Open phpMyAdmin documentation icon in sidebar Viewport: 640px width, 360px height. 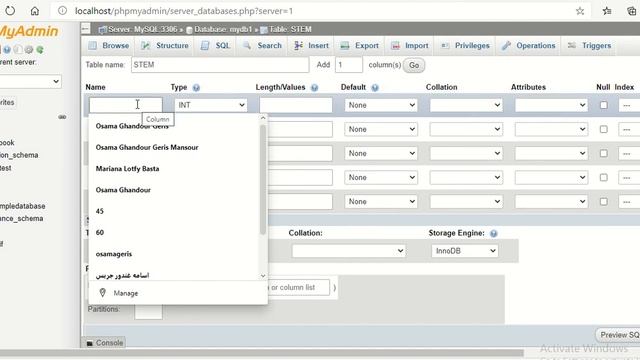pyautogui.click(x=7, y=50)
